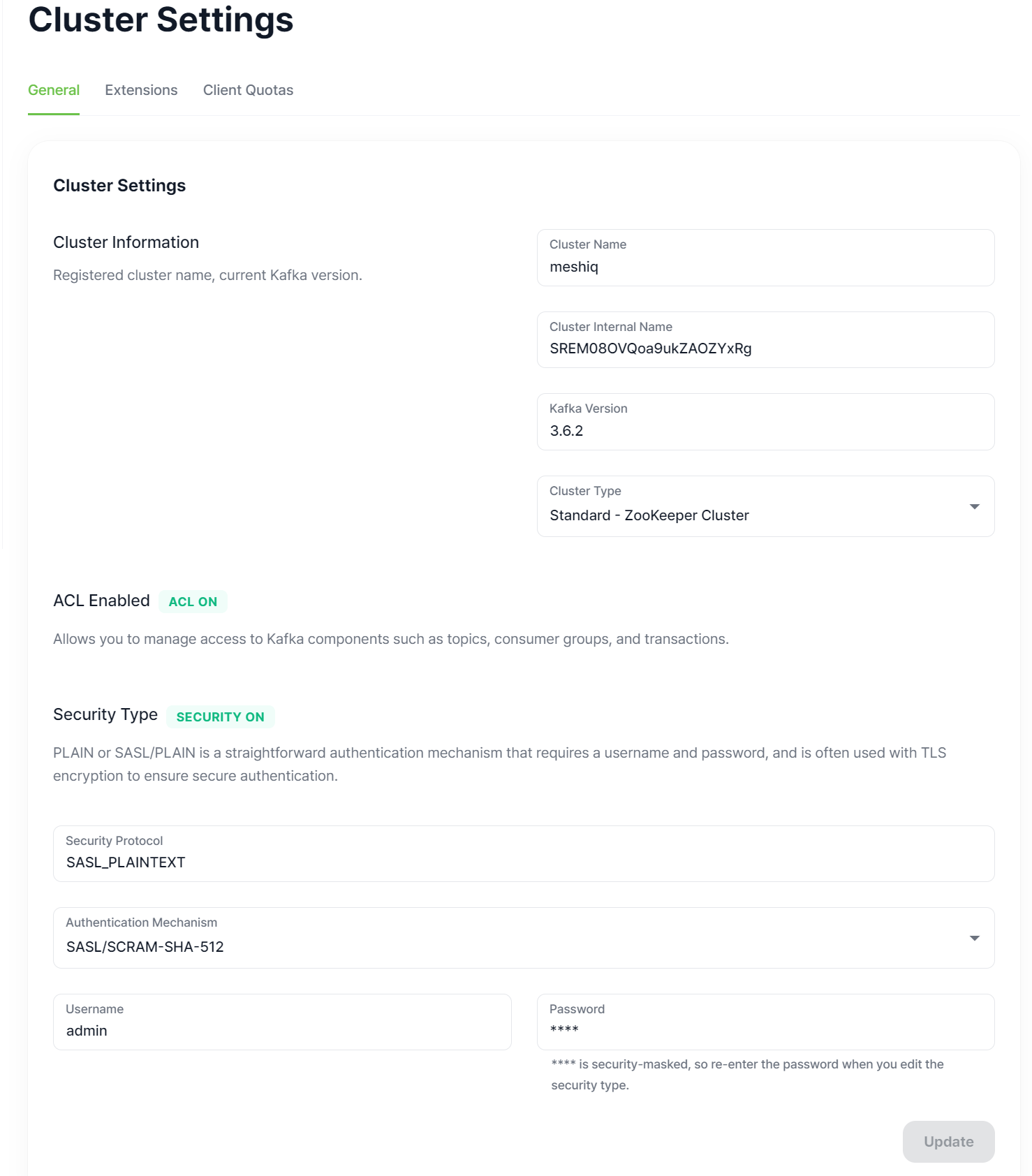Open the Extensions tab
The height and width of the screenshot is (1176, 1032).
pos(141,90)
